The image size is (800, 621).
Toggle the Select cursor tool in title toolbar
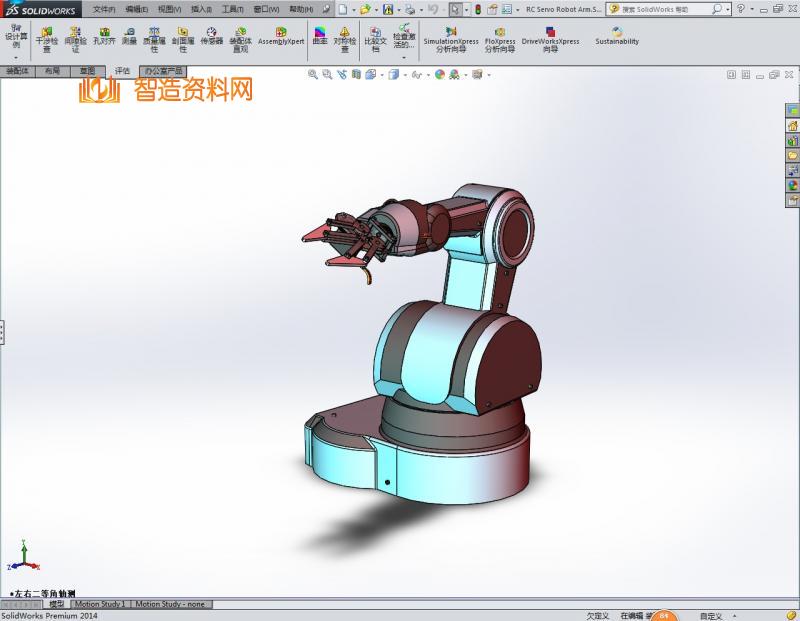(455, 9)
